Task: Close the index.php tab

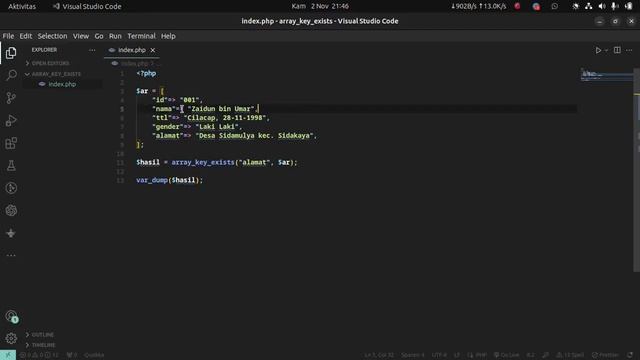Action: (x=153, y=50)
